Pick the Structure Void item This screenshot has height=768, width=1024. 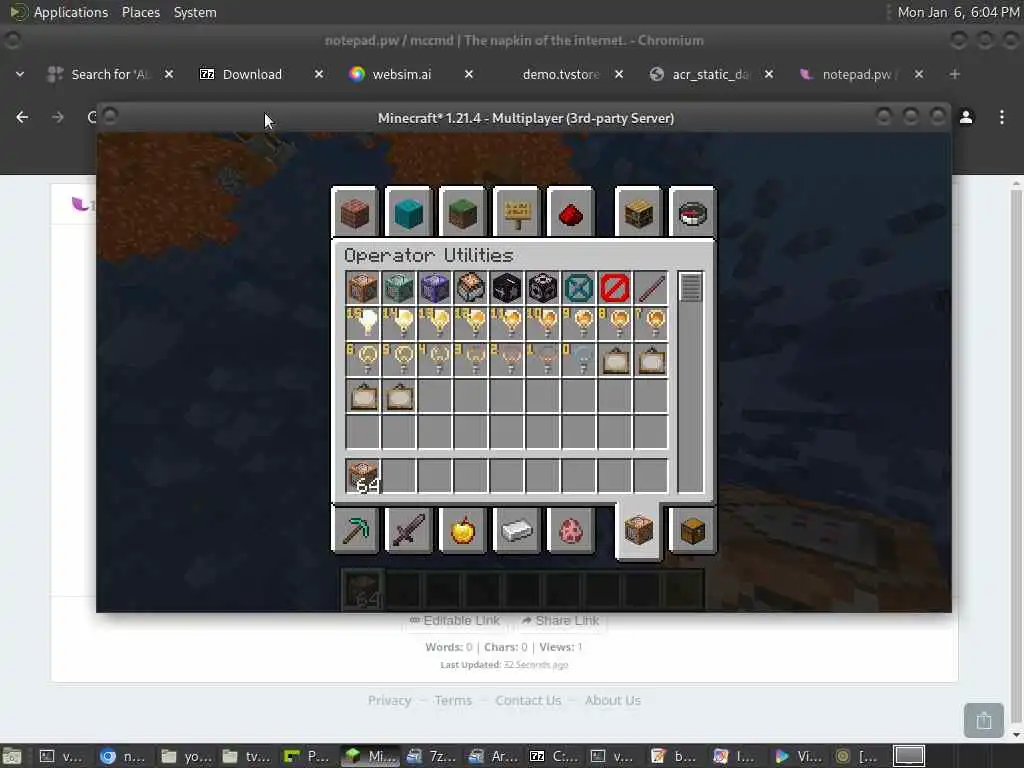pyautogui.click(x=578, y=288)
